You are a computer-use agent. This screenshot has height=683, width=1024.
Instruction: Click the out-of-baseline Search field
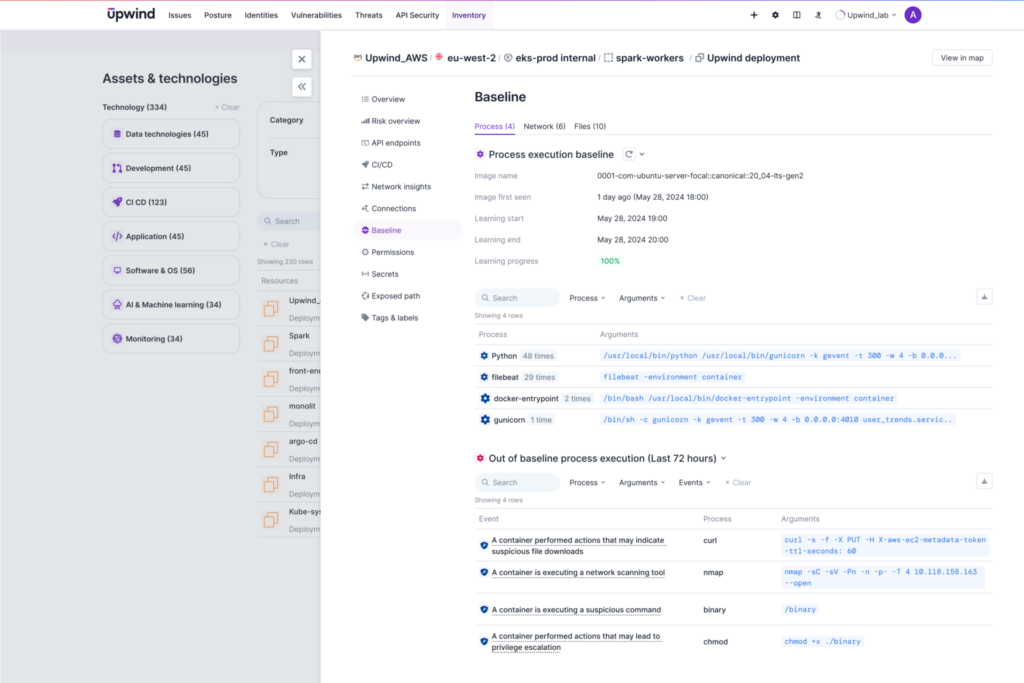pyautogui.click(x=517, y=483)
